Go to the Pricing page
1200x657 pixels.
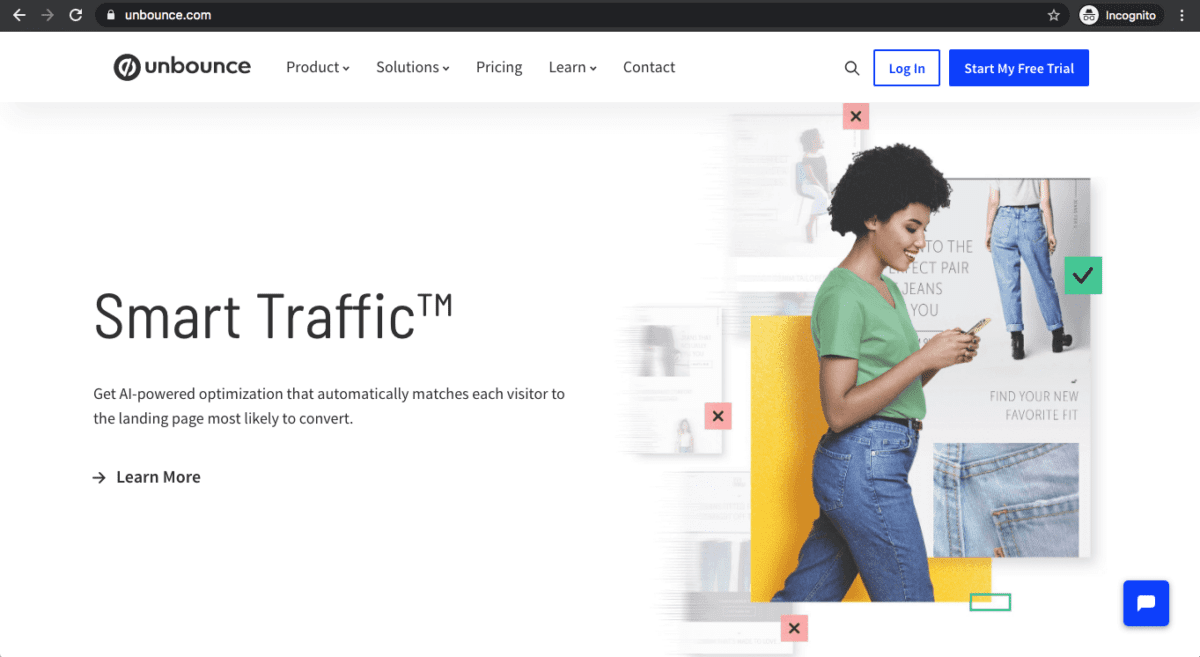point(499,67)
